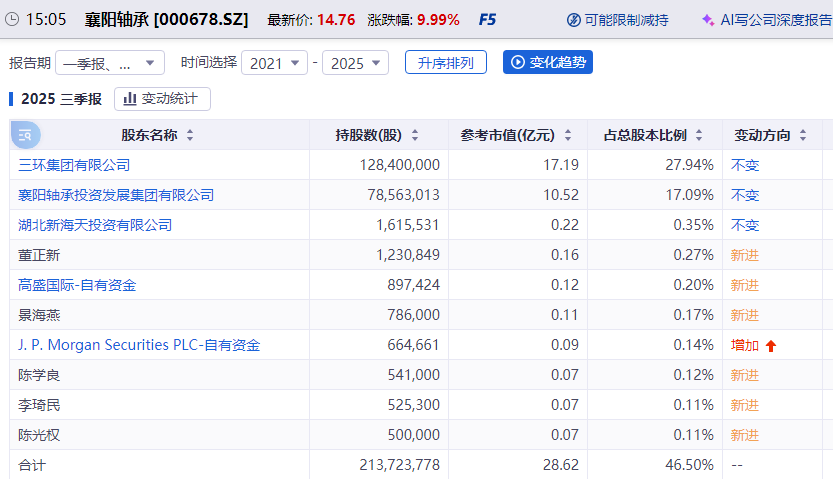The width and height of the screenshot is (833, 479).
Task: Toggle 升序排列 sort order
Action: [445, 62]
